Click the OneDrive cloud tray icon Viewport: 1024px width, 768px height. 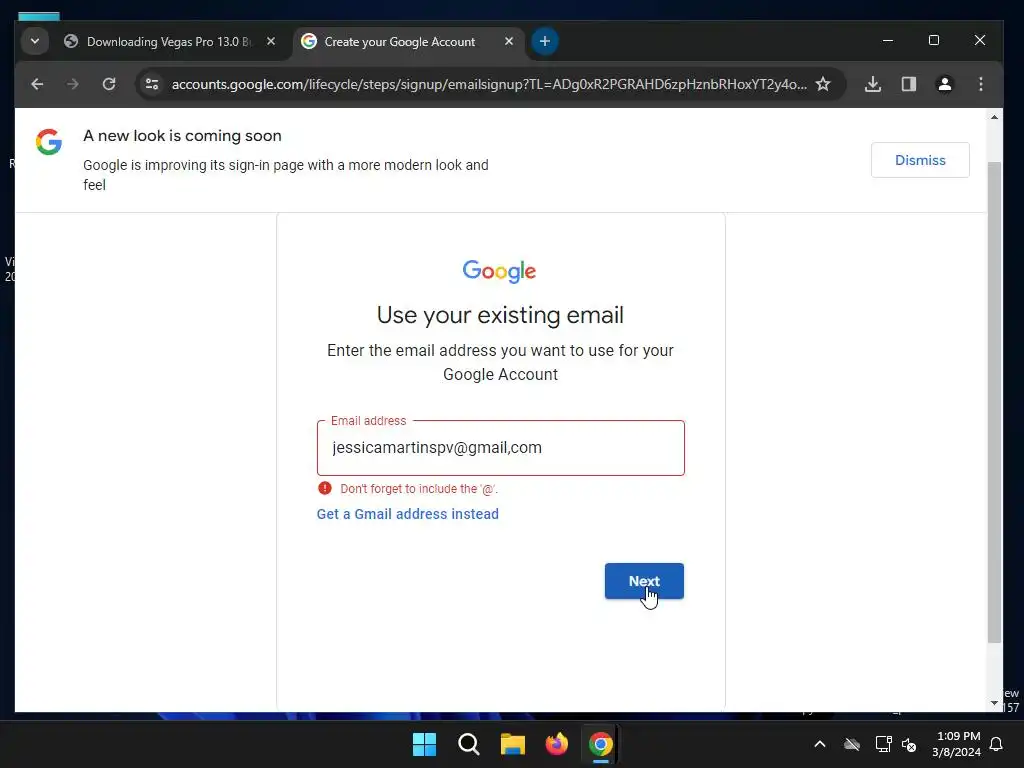tap(852, 744)
